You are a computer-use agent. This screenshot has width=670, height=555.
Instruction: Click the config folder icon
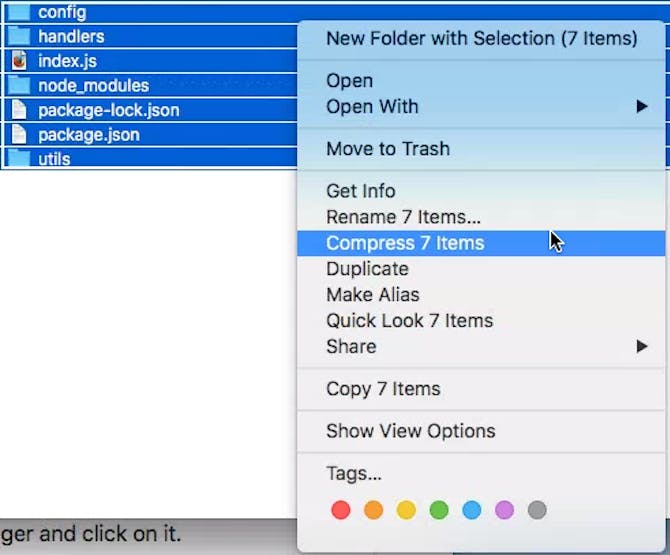pyautogui.click(x=19, y=12)
